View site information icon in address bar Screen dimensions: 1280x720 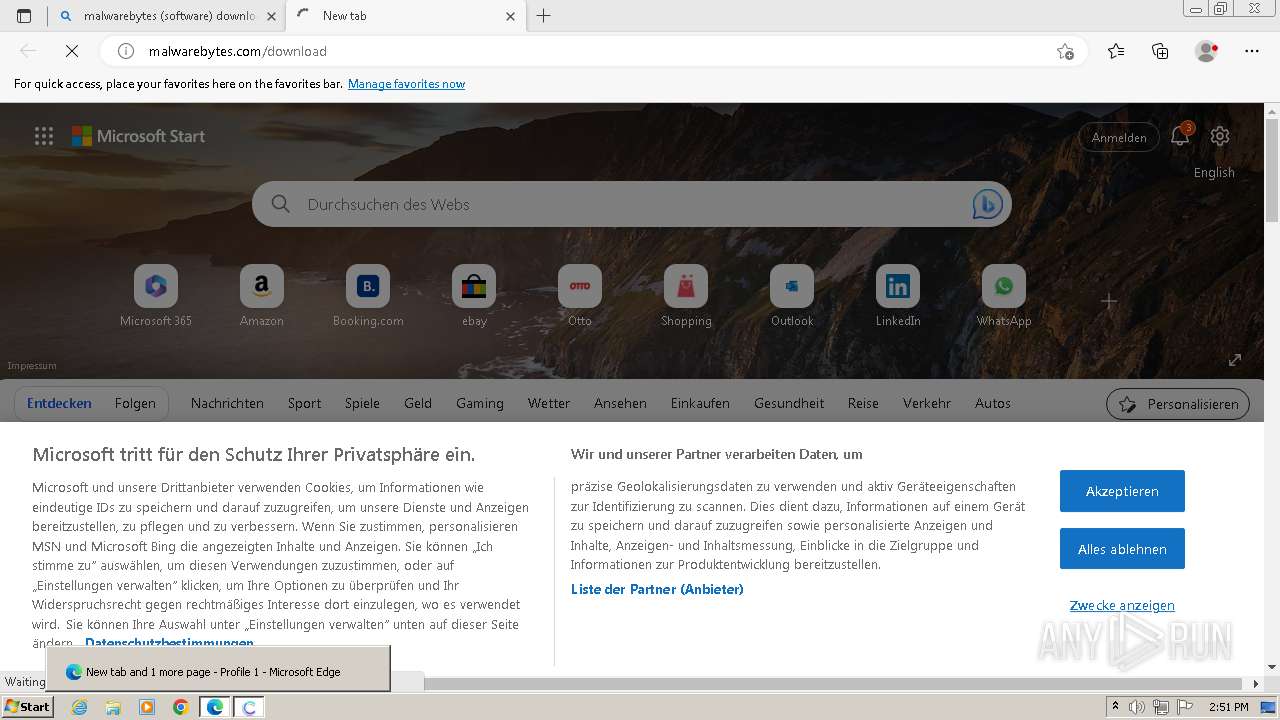click(x=126, y=51)
